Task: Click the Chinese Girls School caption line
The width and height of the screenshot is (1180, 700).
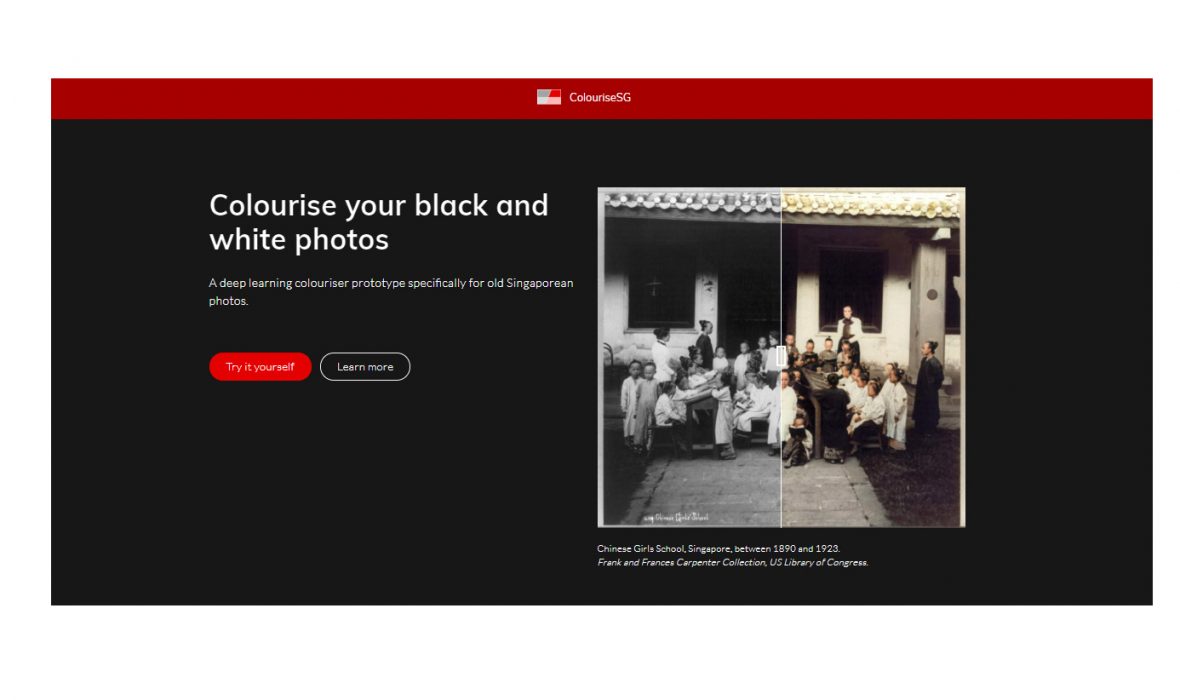Action: coord(719,549)
